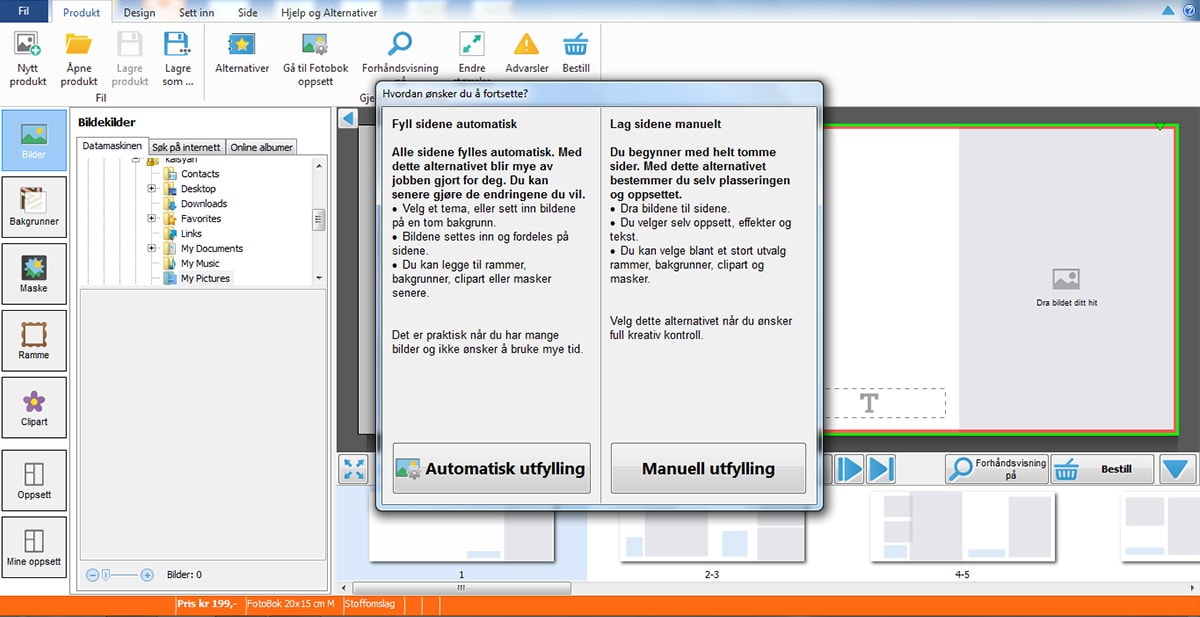Select the Bilder sidebar panel

click(34, 140)
